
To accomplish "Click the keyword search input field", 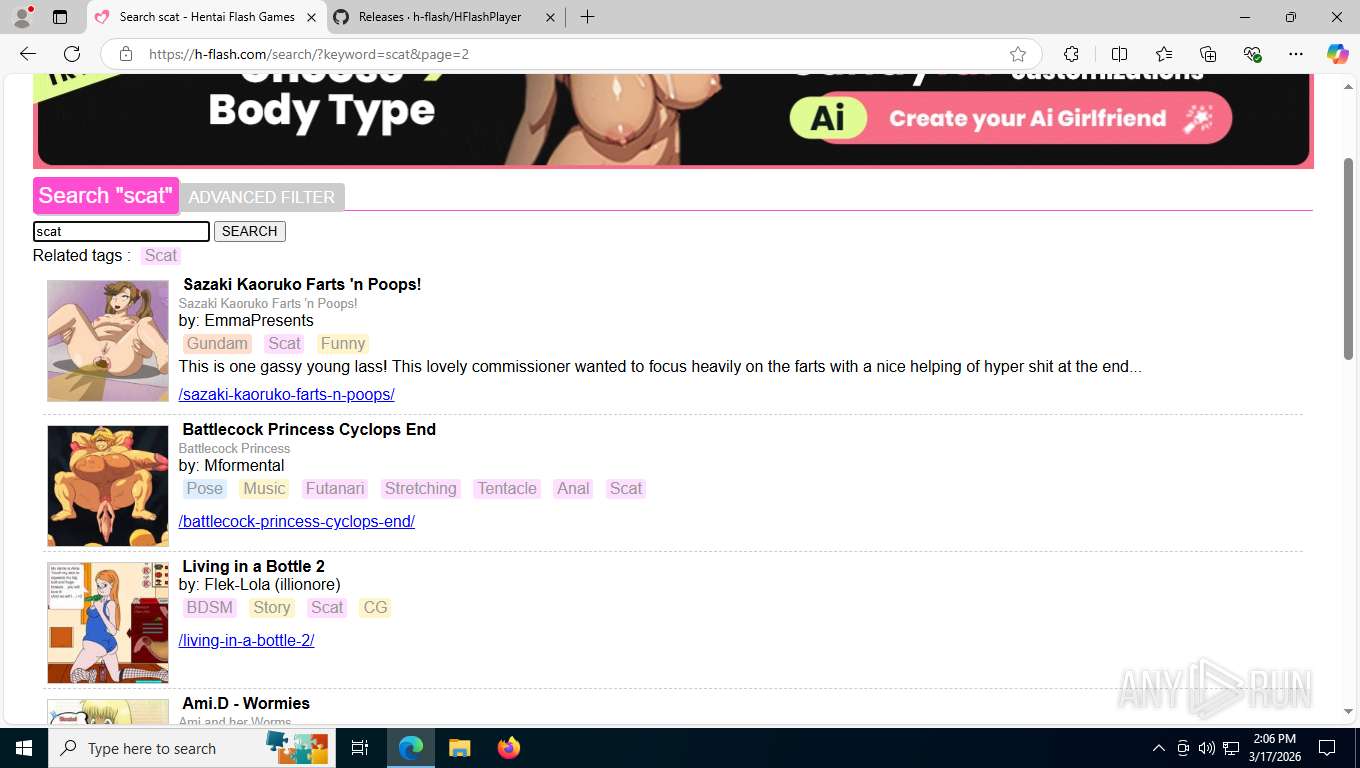I will click(x=121, y=231).
